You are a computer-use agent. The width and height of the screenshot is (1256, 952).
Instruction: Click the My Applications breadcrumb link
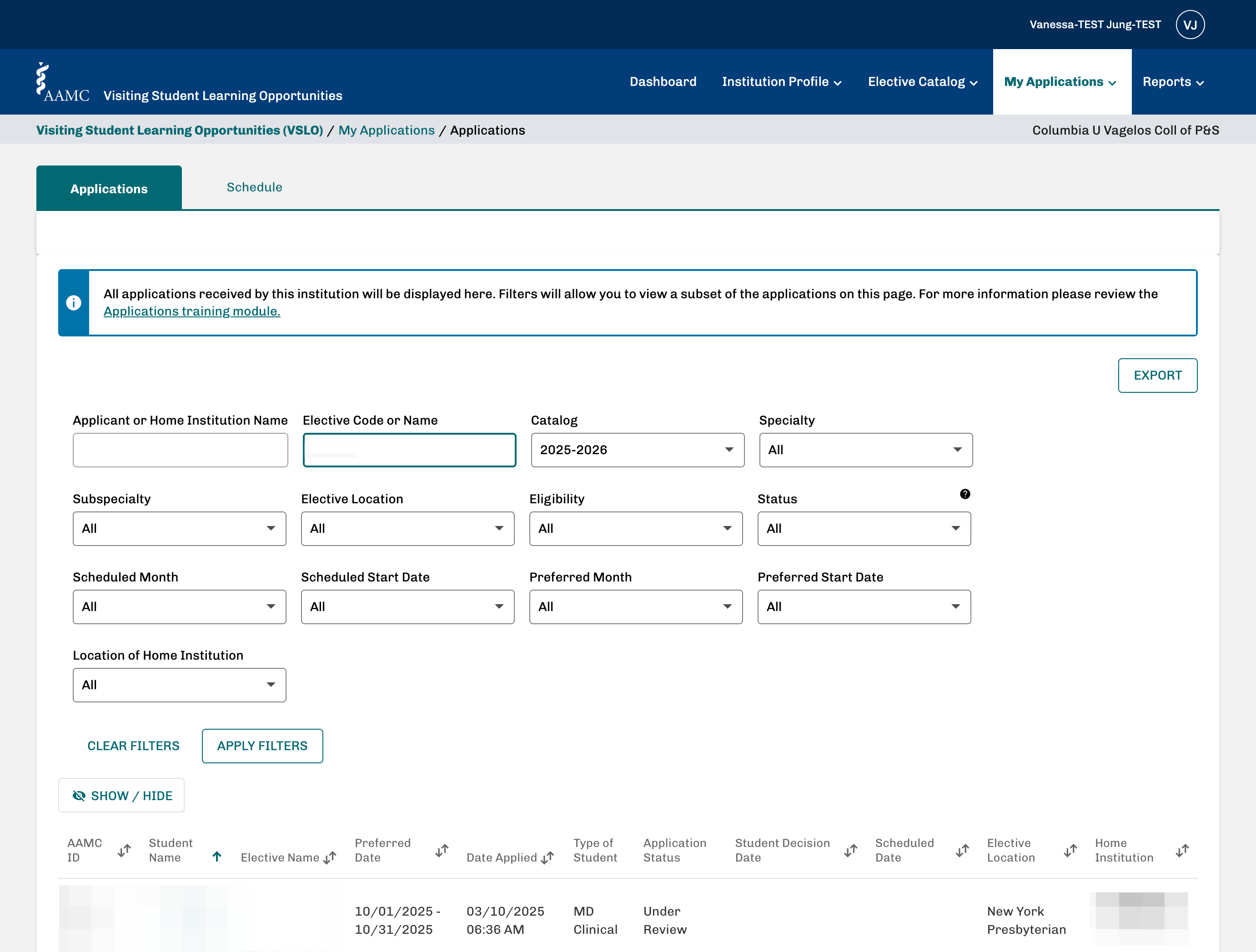(387, 130)
